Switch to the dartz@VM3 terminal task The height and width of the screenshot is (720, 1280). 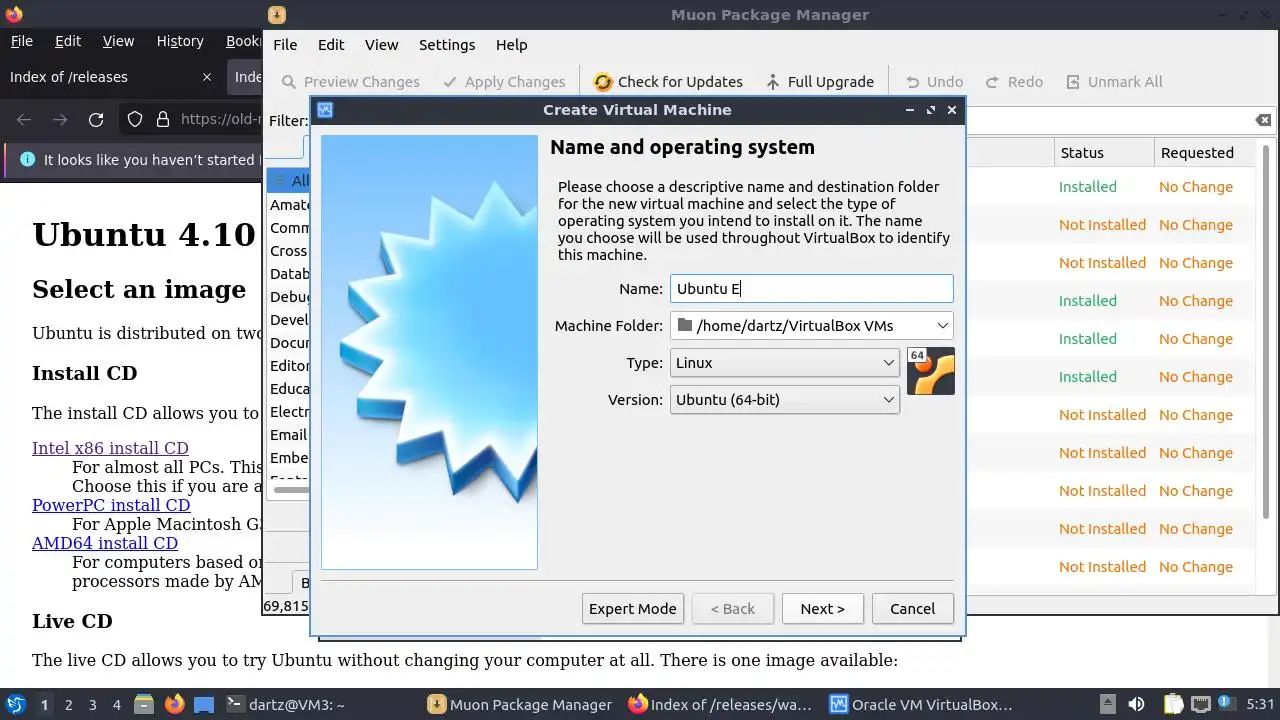(285, 704)
